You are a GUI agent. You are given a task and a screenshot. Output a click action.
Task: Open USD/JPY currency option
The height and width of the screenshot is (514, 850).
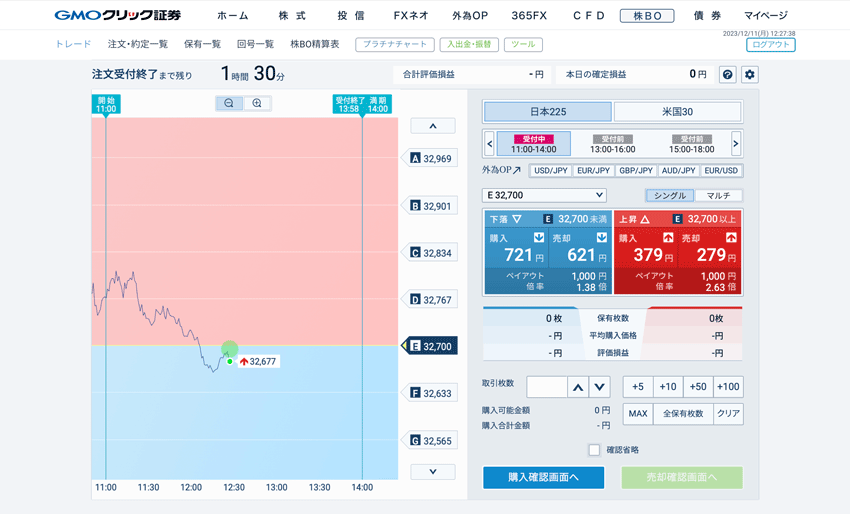pyautogui.click(x=551, y=170)
